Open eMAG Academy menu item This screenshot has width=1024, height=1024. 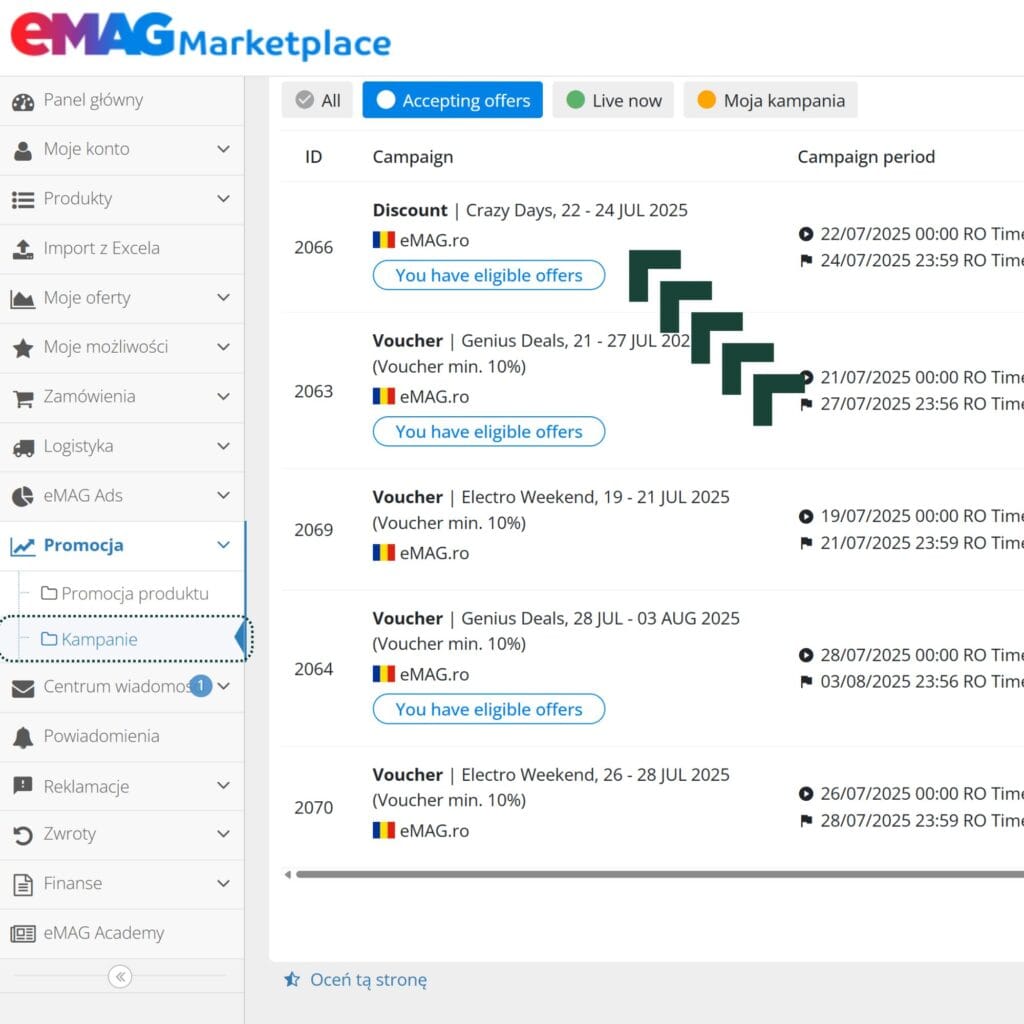pos(122,933)
